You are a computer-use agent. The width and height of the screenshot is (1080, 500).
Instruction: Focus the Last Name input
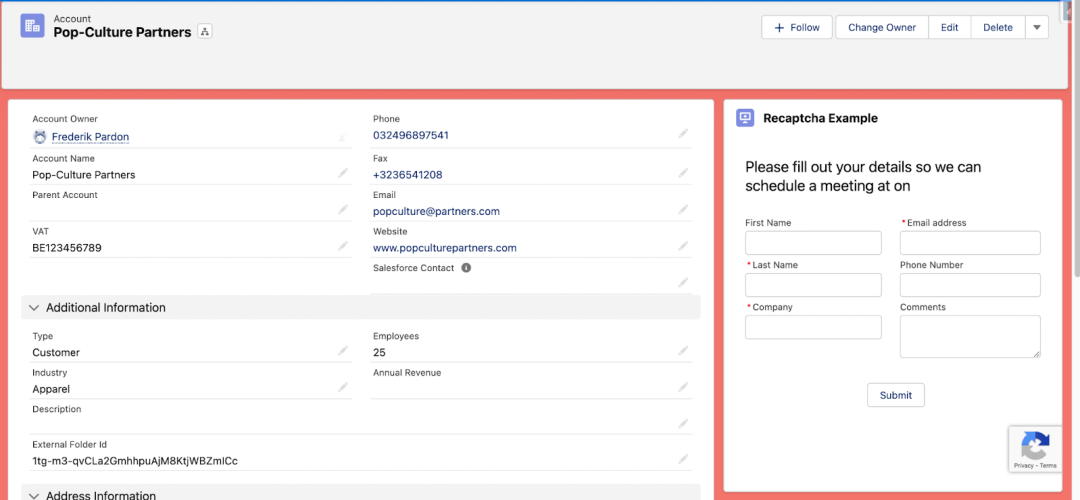[x=813, y=285]
